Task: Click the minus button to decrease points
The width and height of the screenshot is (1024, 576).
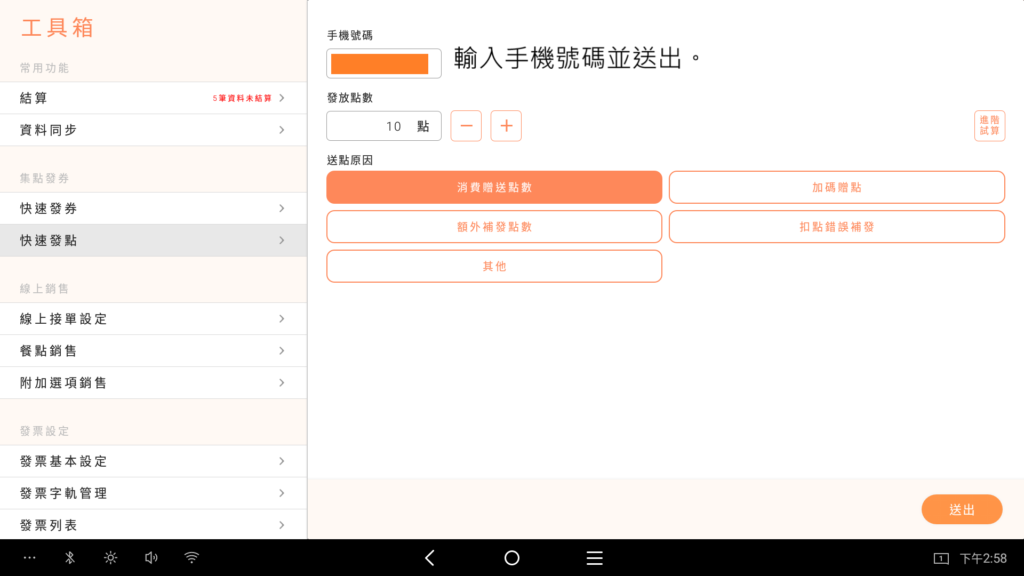Action: (x=466, y=126)
